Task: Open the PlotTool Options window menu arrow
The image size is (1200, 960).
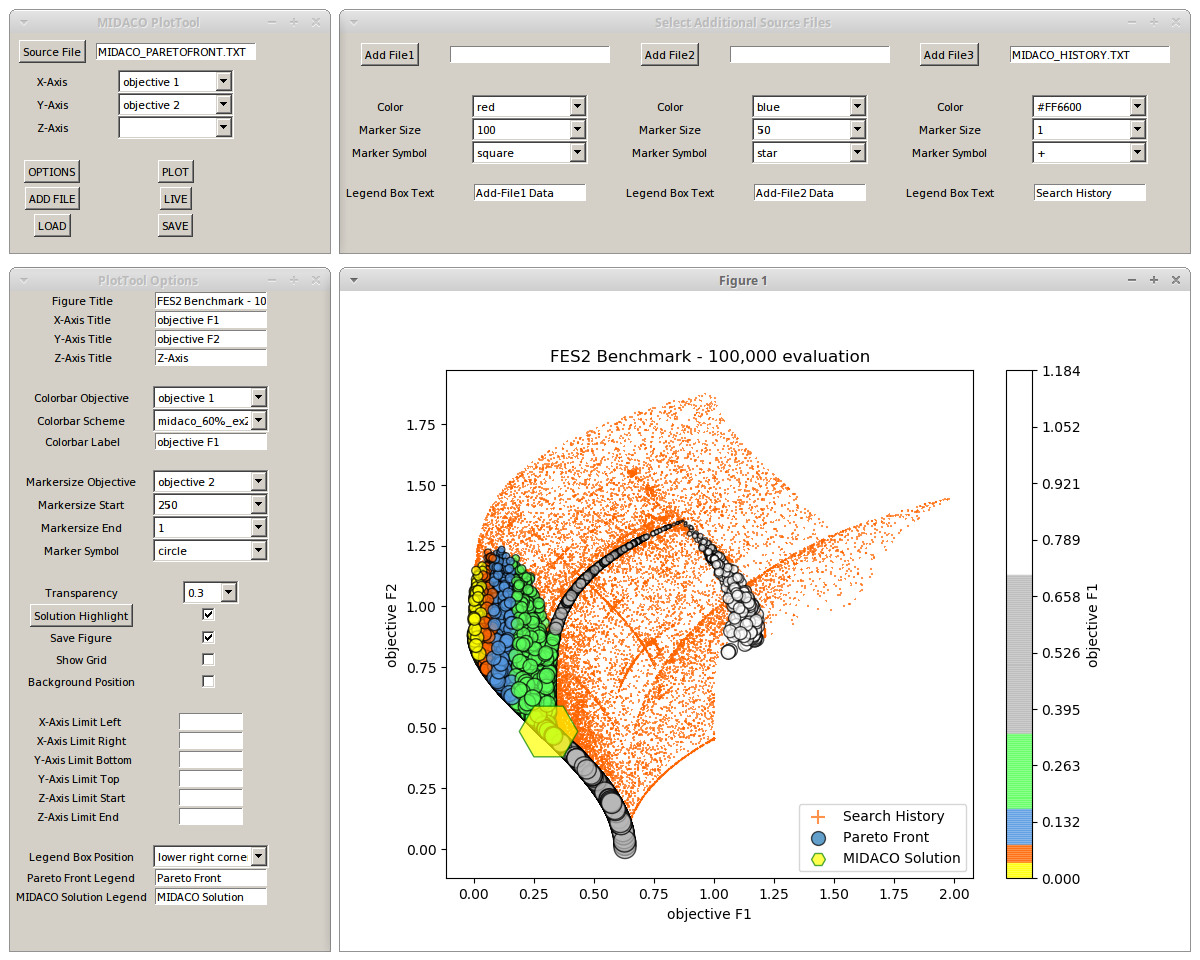Action: click(x=24, y=280)
